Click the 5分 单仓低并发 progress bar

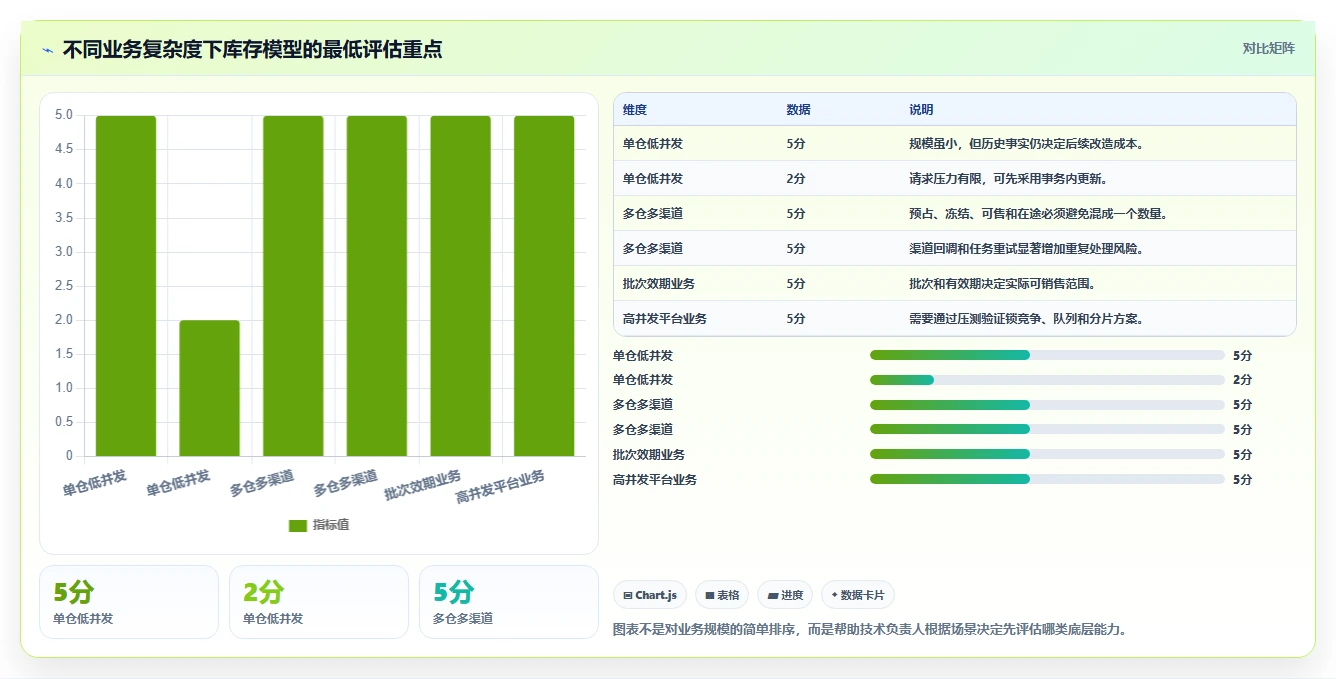(x=1047, y=355)
